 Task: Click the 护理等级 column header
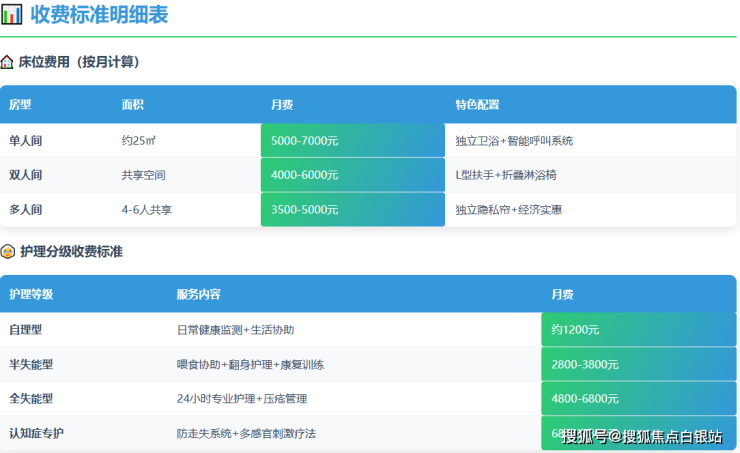pyautogui.click(x=31, y=294)
